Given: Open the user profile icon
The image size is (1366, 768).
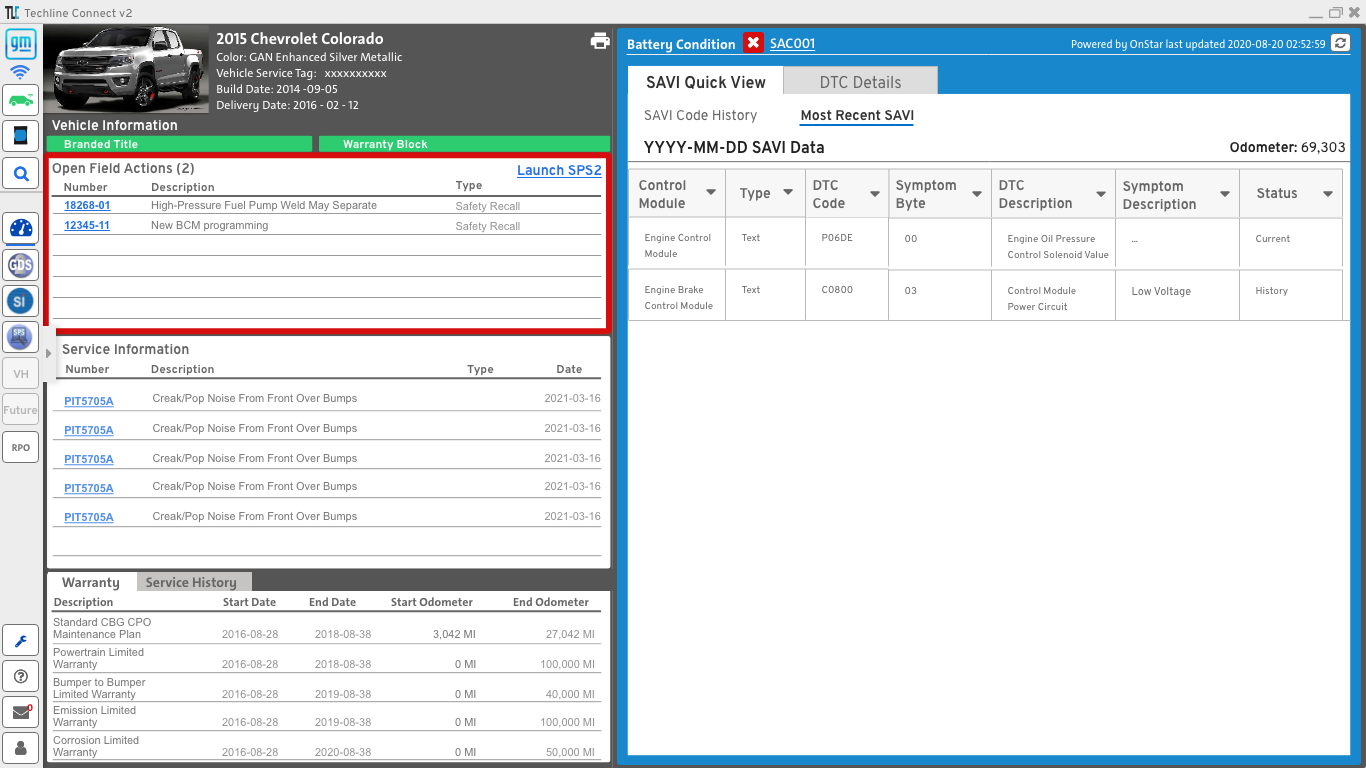Looking at the screenshot, I should click(21, 747).
